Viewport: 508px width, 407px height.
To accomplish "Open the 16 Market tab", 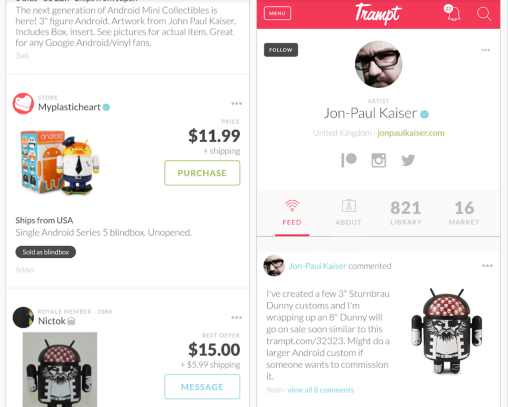I will click(464, 213).
